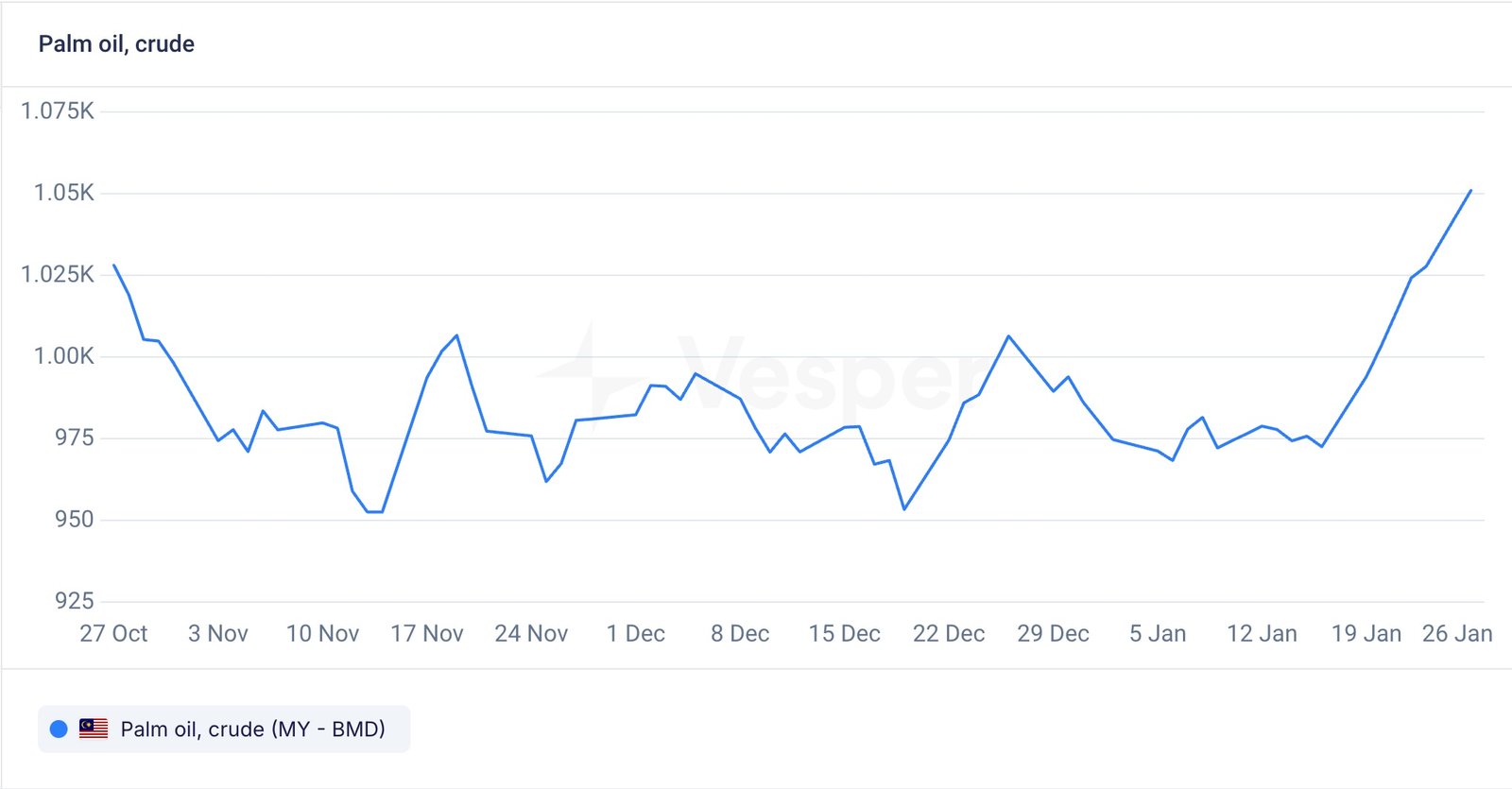Click the chart title Palm oil, crude

point(116,43)
